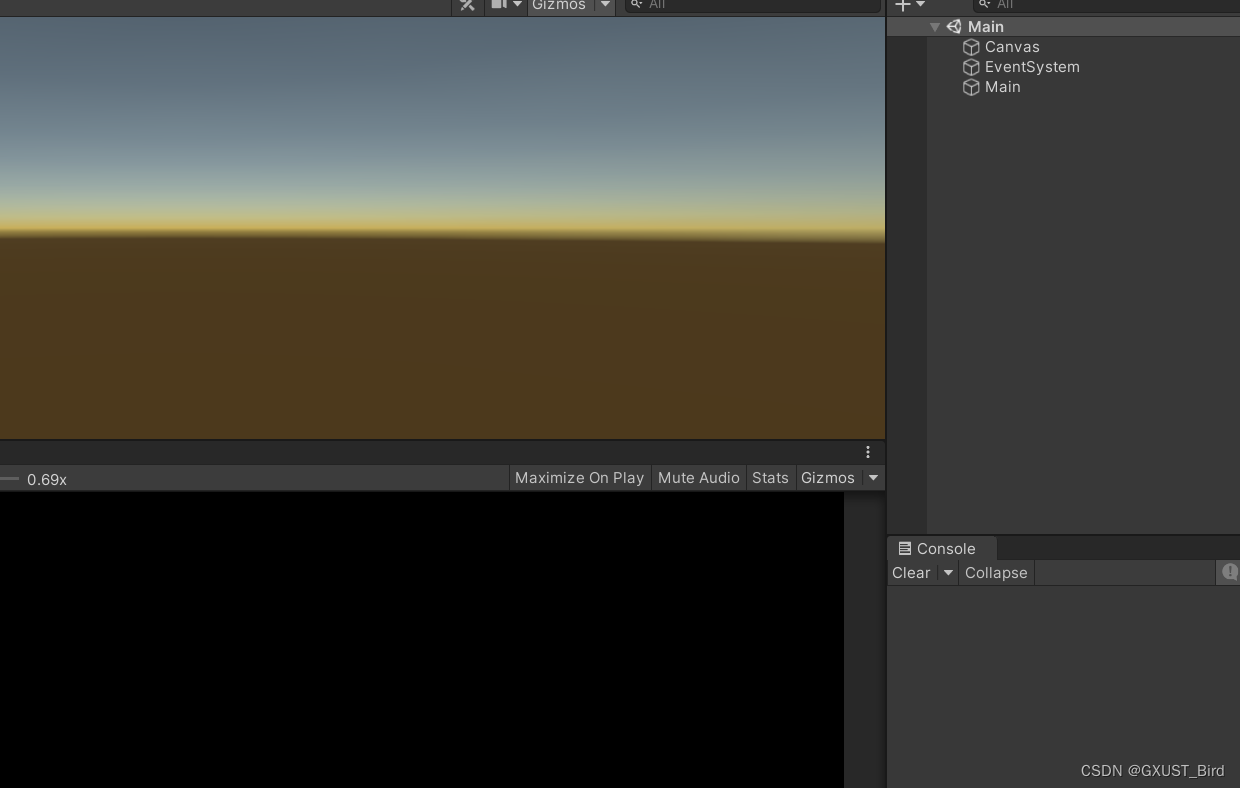Toggle Maximize On Play
This screenshot has width=1240, height=788.
pos(579,477)
